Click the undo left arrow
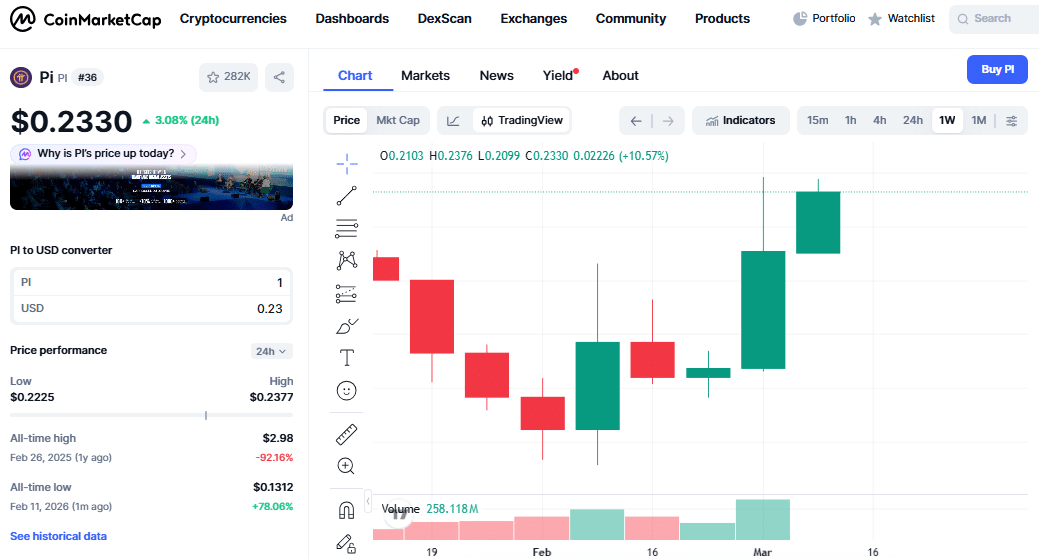This screenshot has width=1039, height=559. click(636, 121)
